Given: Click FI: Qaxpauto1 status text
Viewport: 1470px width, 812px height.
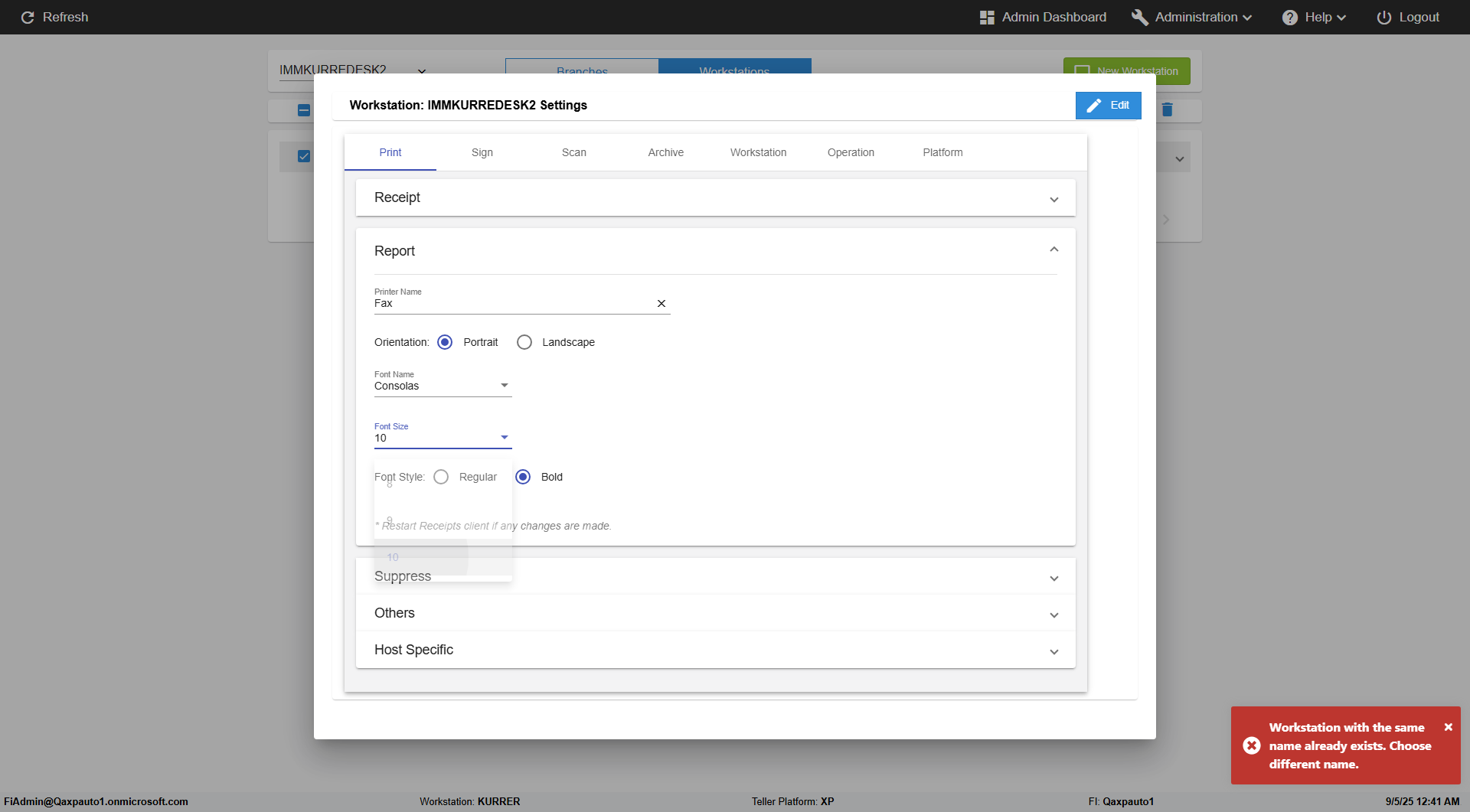Looking at the screenshot, I should click(1121, 801).
